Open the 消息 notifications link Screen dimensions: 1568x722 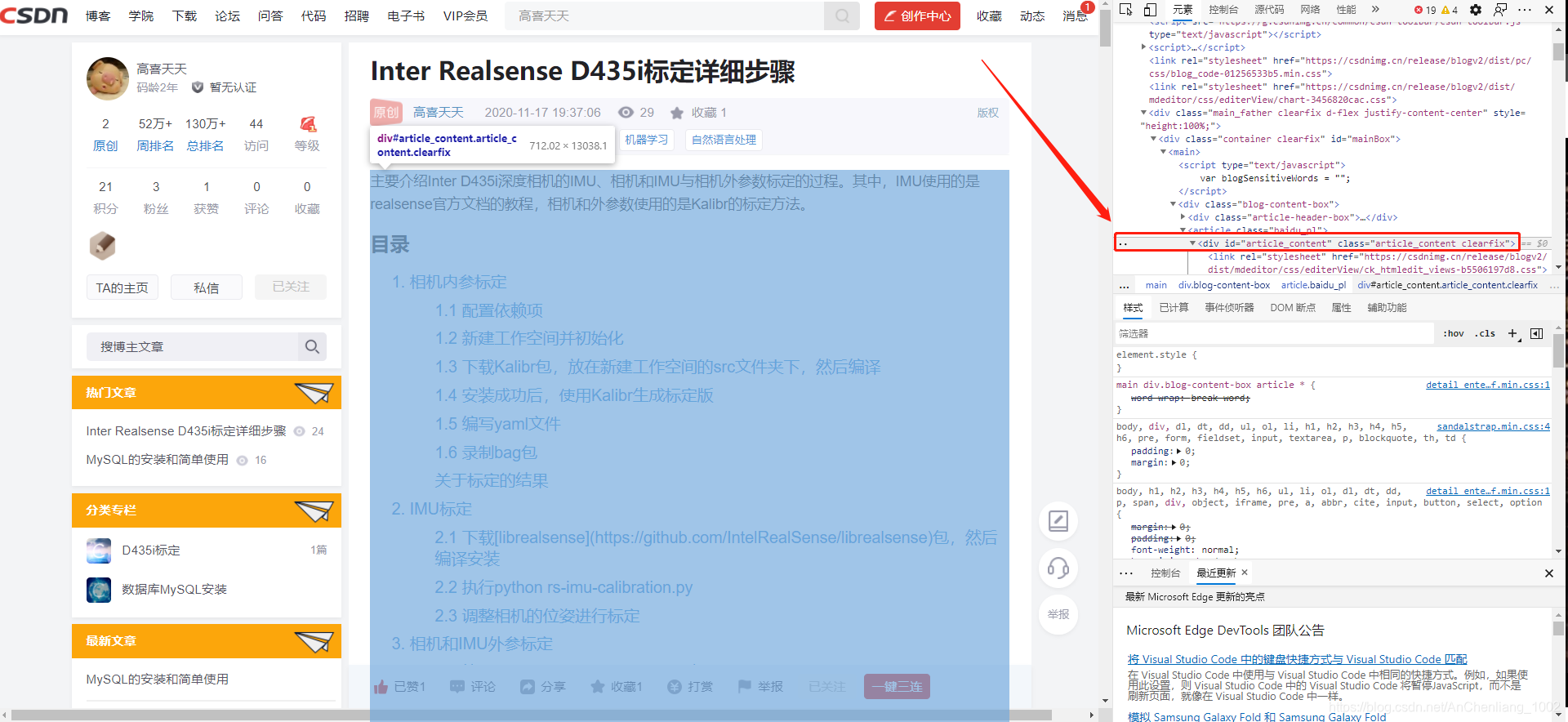point(1074,16)
